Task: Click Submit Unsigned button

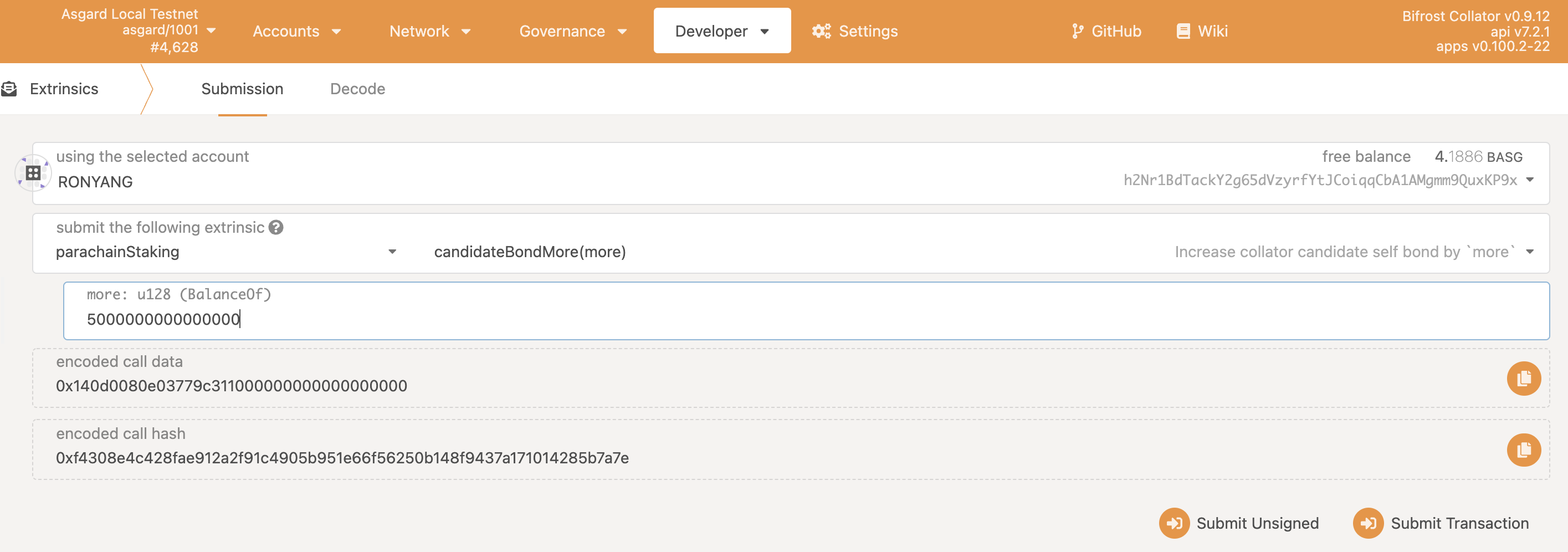Action: [x=1239, y=523]
